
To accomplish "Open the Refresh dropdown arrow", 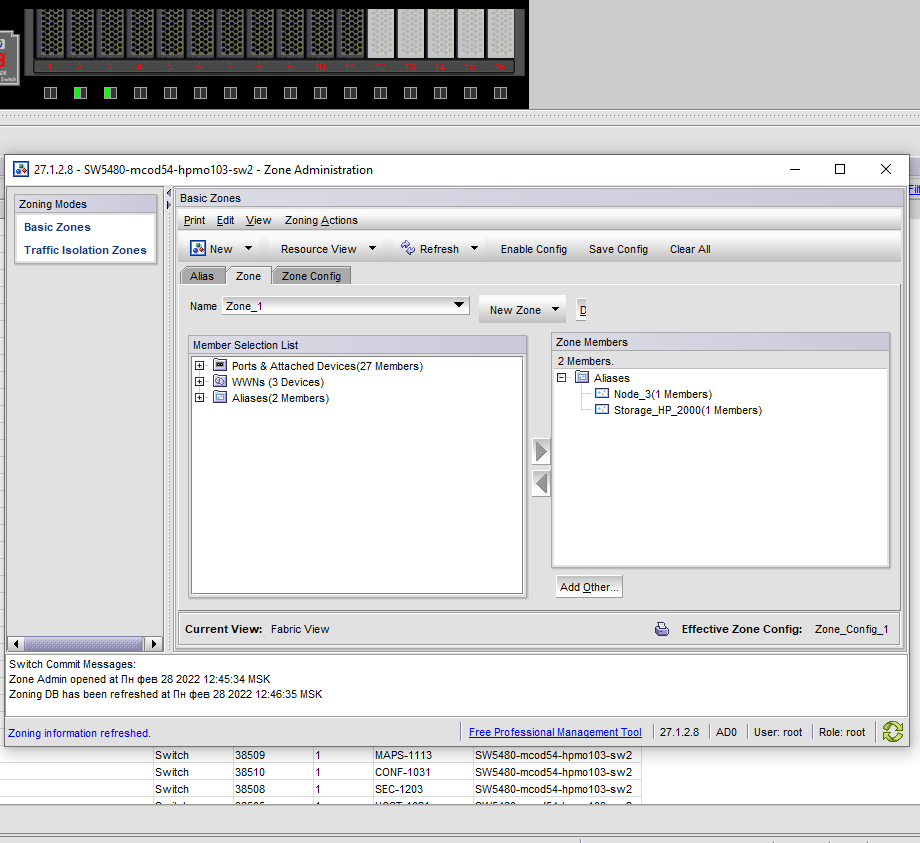I will 474,248.
